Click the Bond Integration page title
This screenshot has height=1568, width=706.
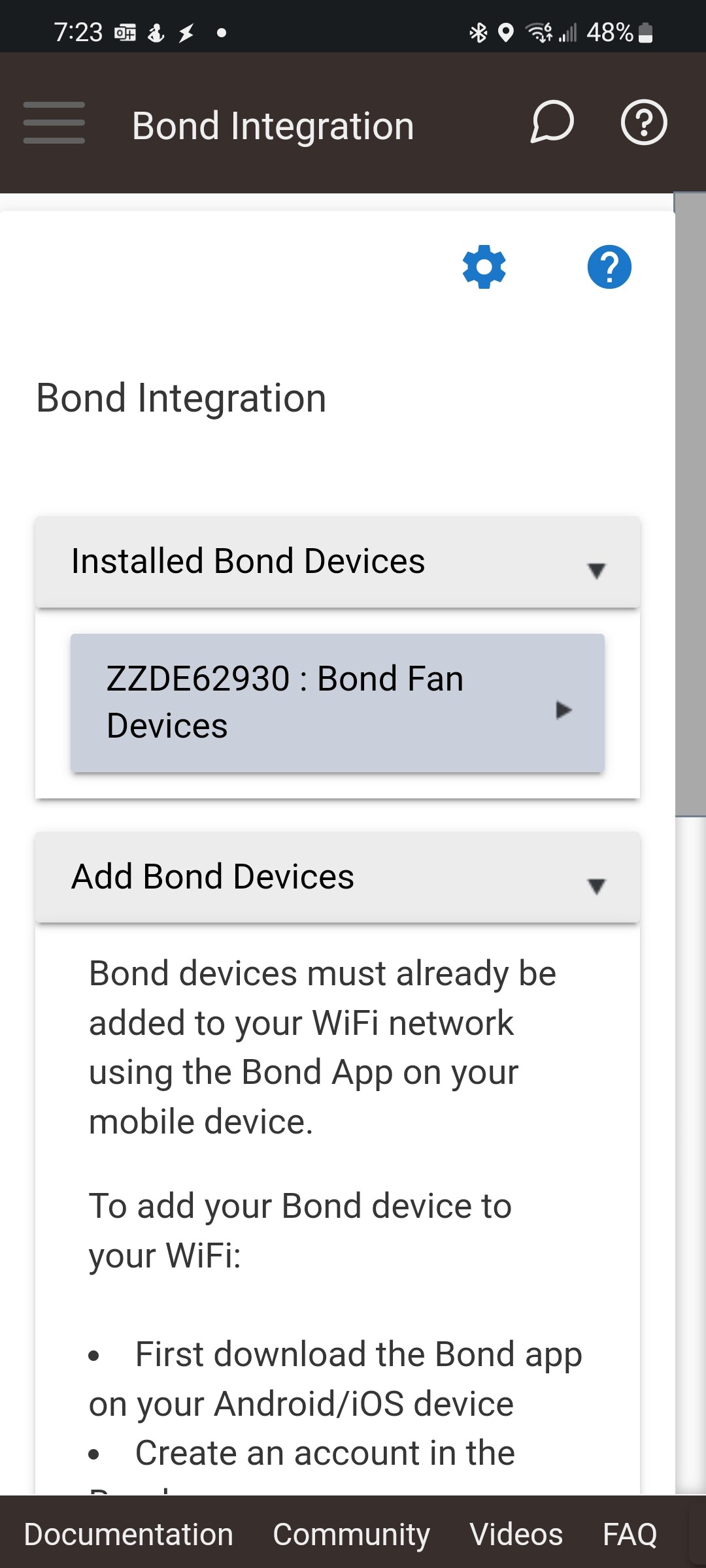click(x=273, y=124)
